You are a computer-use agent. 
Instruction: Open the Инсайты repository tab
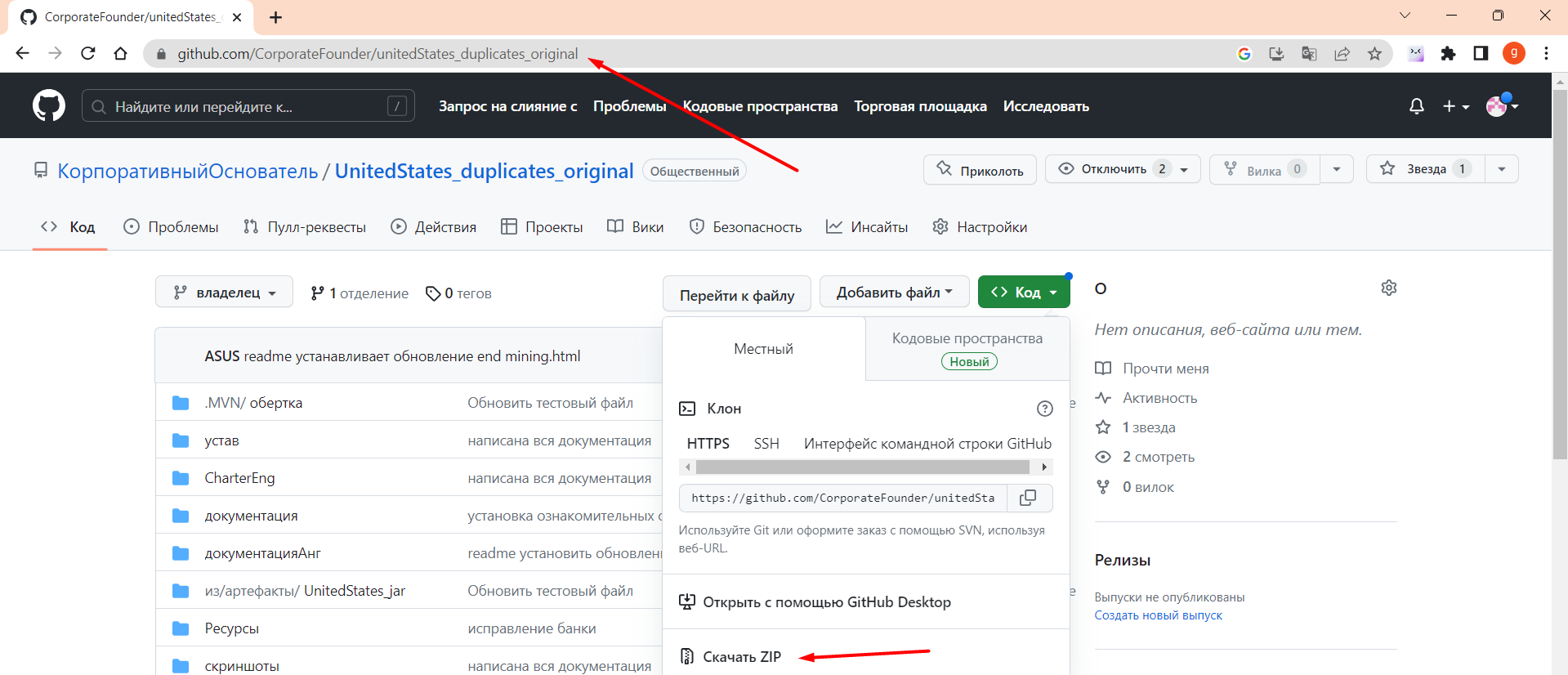[867, 227]
